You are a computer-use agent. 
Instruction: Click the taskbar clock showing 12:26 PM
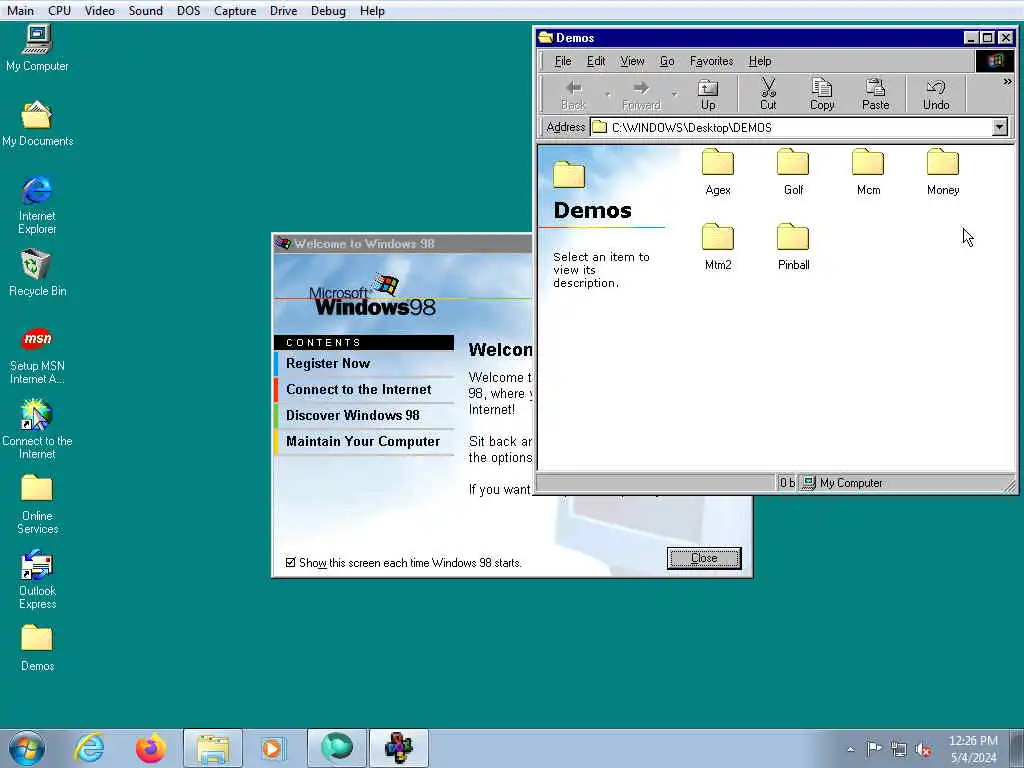point(973,749)
